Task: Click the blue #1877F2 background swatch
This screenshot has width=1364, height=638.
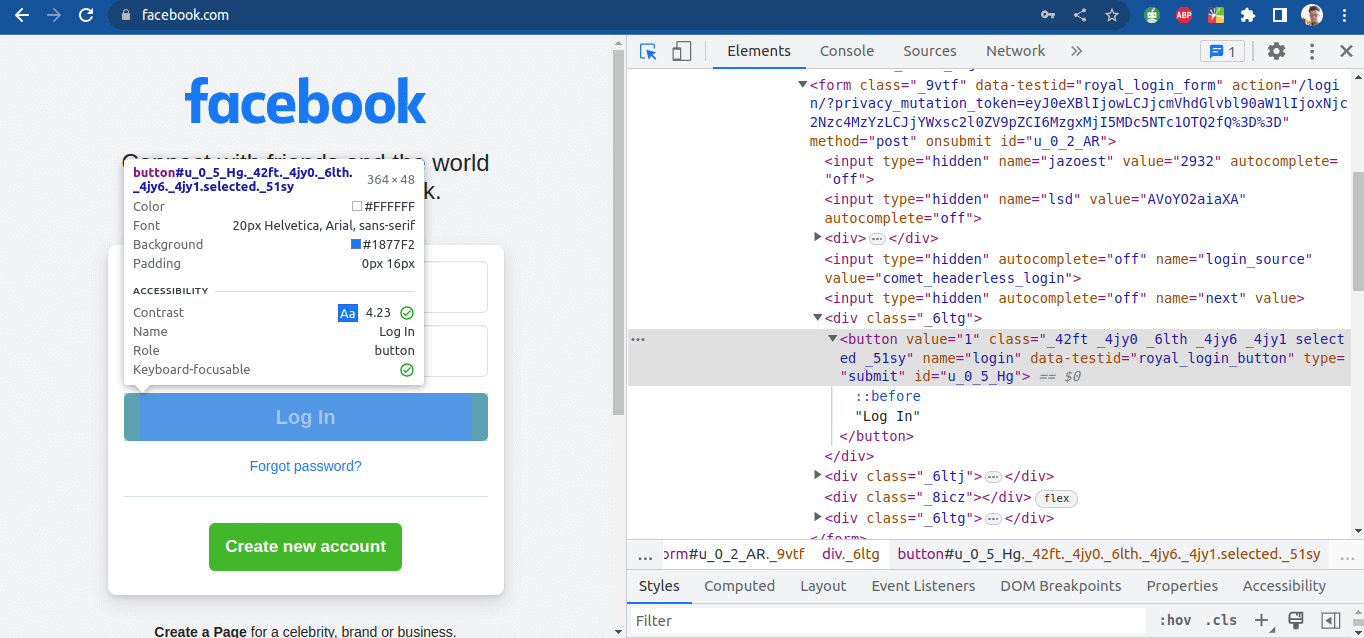Action: point(356,244)
